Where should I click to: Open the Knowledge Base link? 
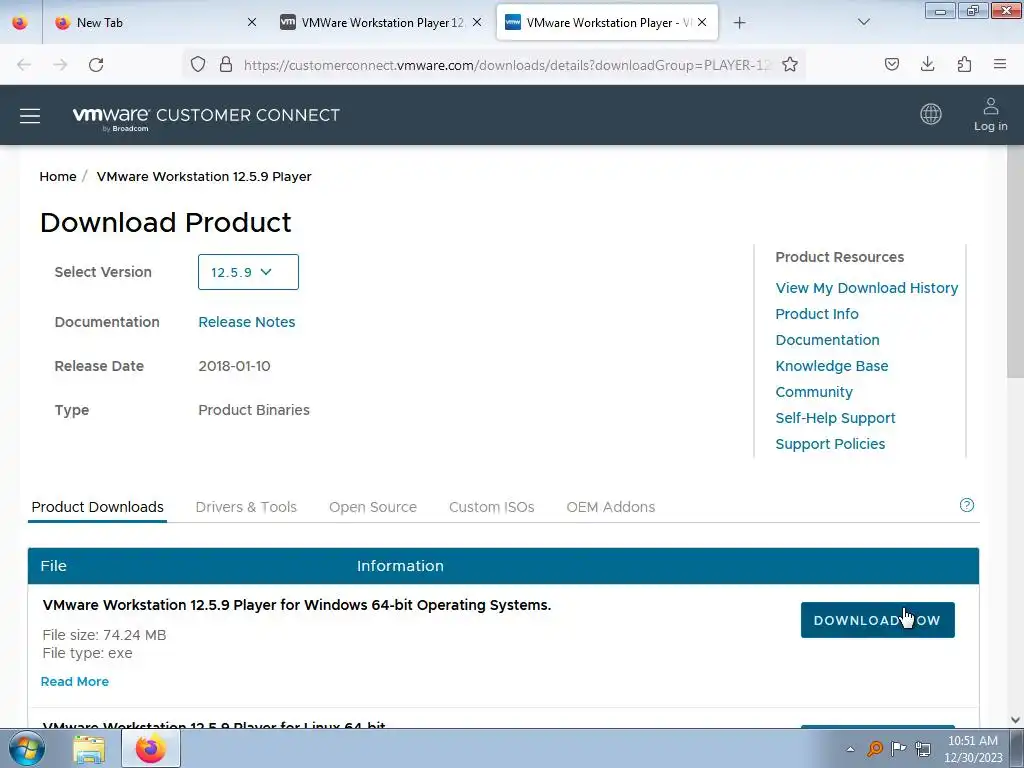pyautogui.click(x=832, y=366)
